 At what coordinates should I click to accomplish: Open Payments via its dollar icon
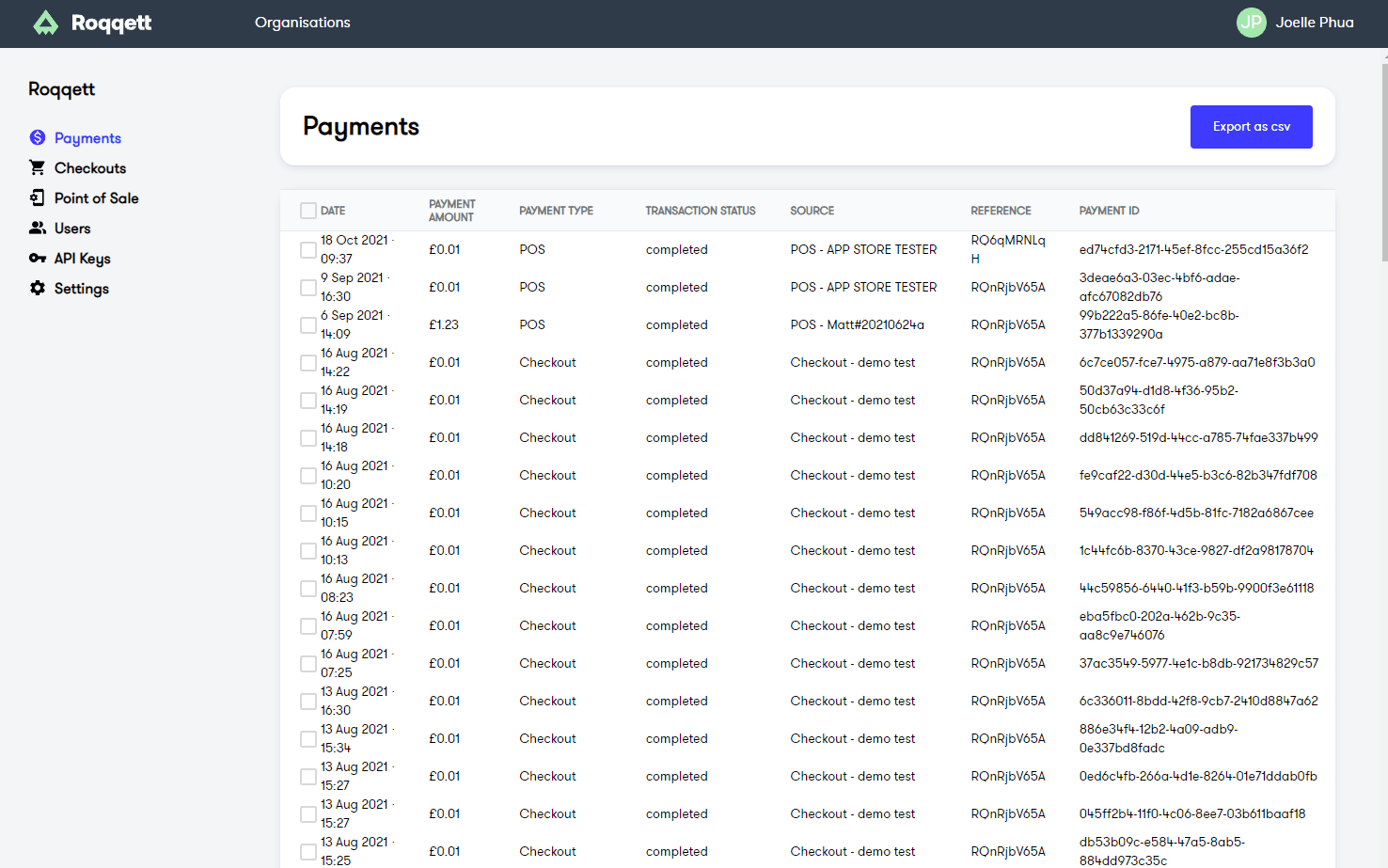click(38, 137)
